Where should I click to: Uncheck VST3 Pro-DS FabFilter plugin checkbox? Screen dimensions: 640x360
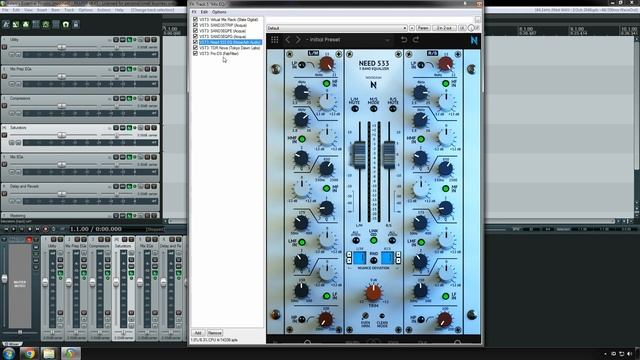pos(195,53)
